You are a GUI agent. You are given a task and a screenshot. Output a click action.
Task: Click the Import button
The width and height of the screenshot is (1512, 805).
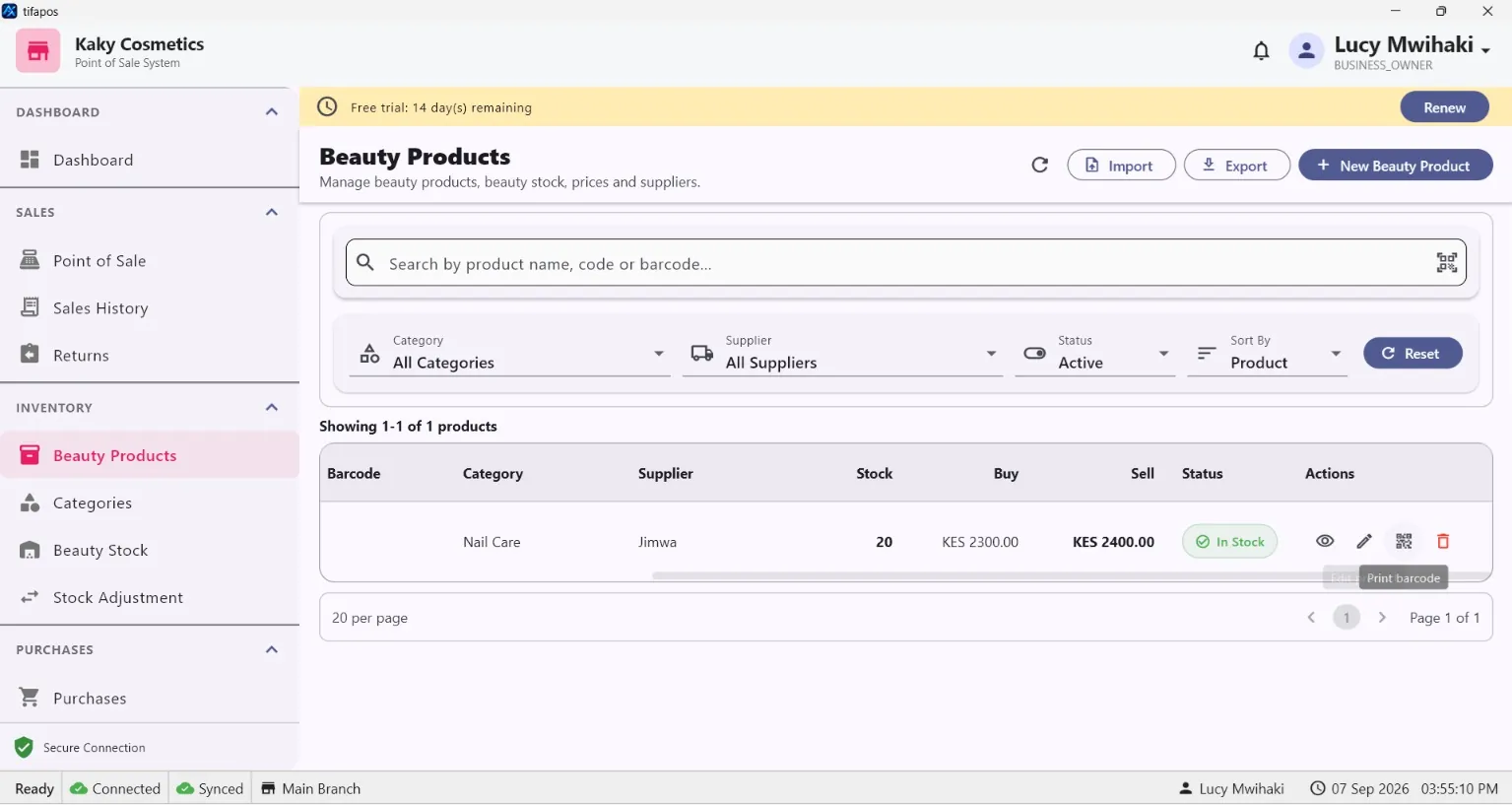1121,165
